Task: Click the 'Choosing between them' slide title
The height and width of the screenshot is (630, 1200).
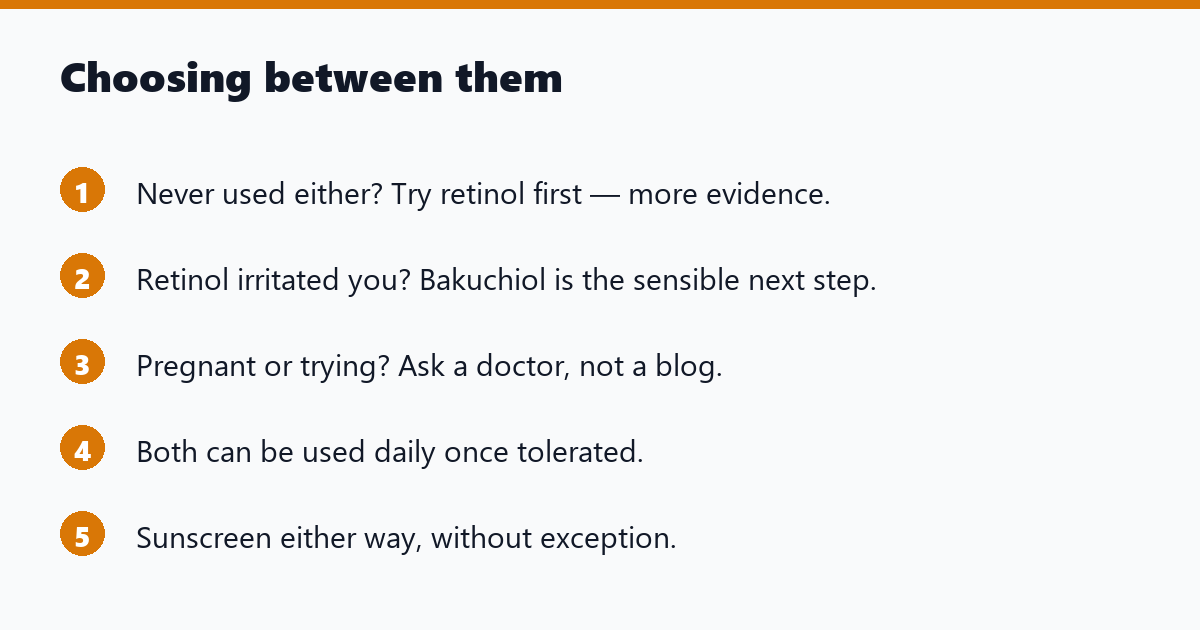Action: tap(311, 78)
